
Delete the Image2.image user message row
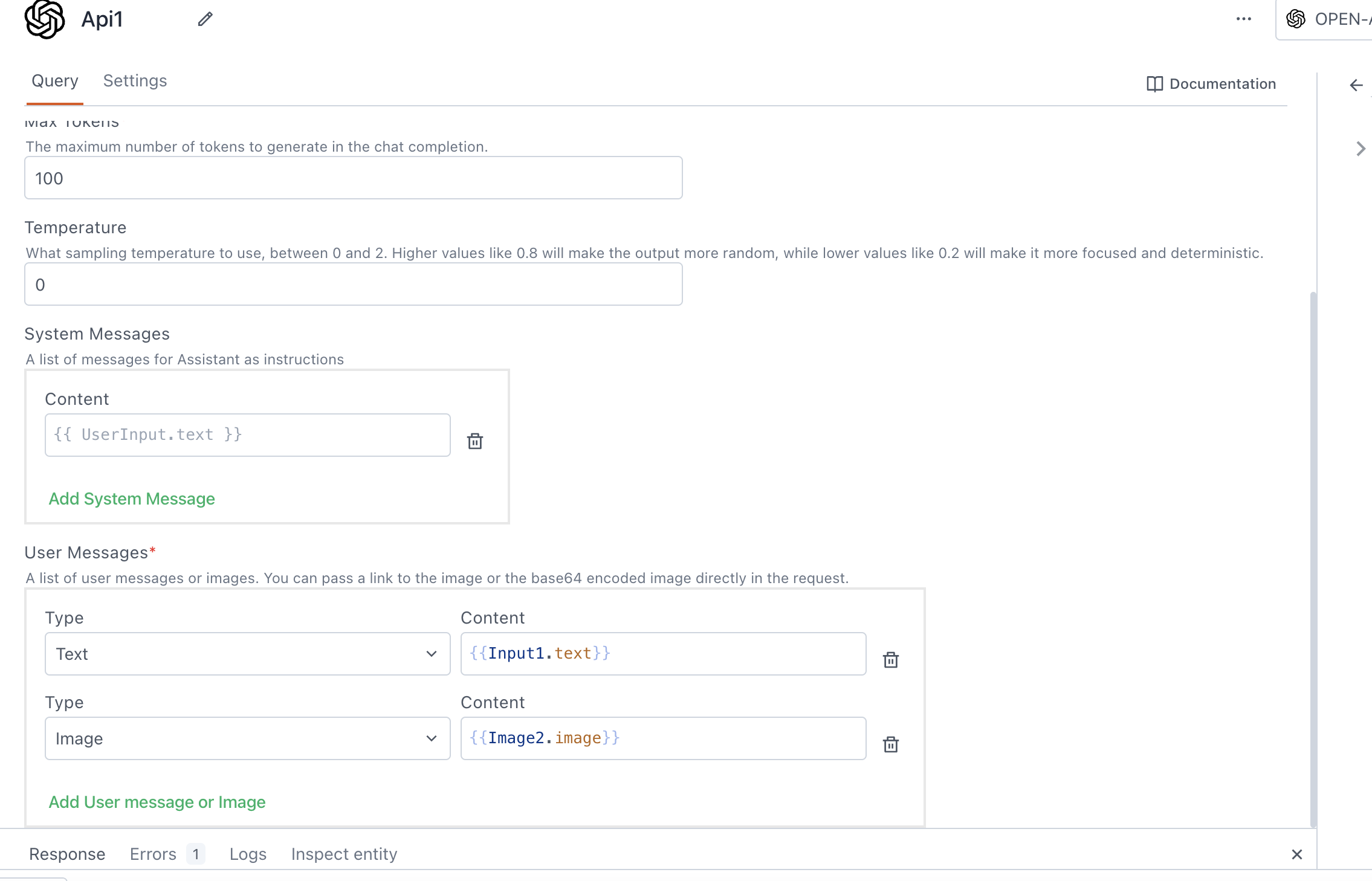(x=890, y=744)
